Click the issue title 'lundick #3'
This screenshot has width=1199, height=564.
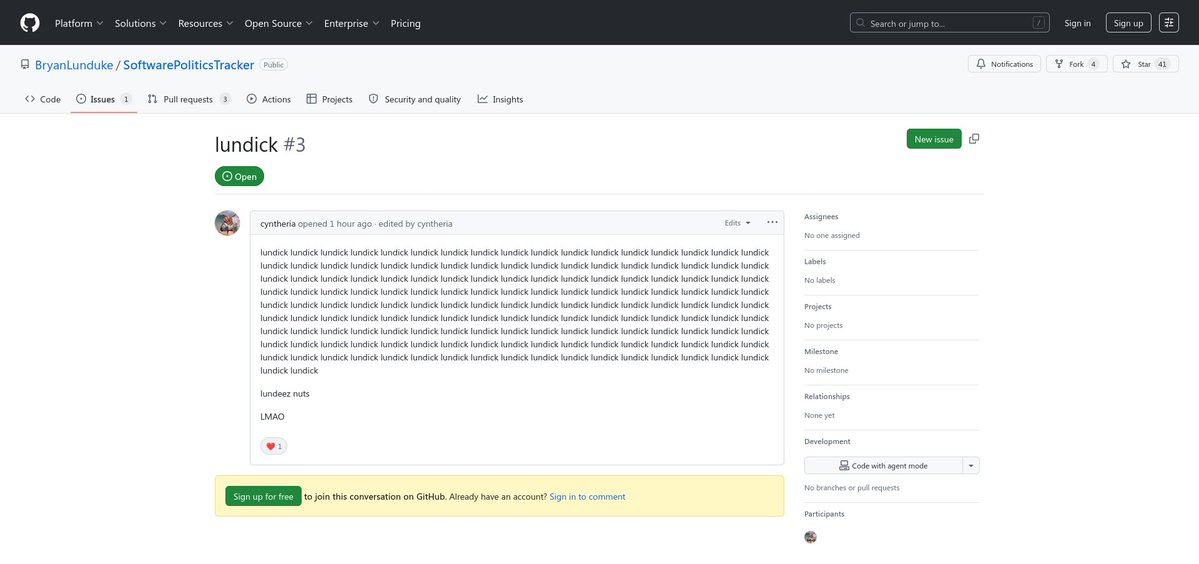(x=260, y=144)
